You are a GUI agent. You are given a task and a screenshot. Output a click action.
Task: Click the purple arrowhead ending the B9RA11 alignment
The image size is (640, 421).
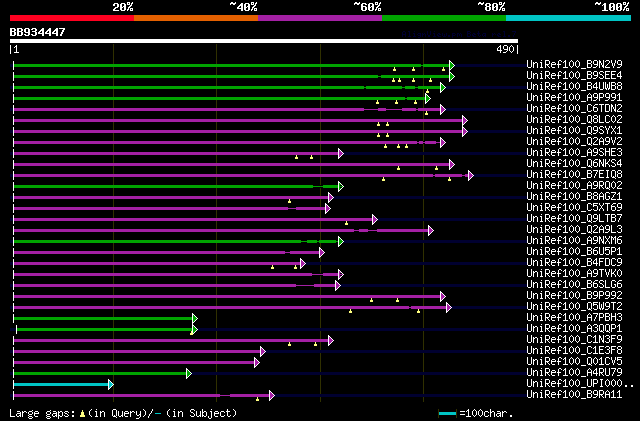pyautogui.click(x=272, y=396)
